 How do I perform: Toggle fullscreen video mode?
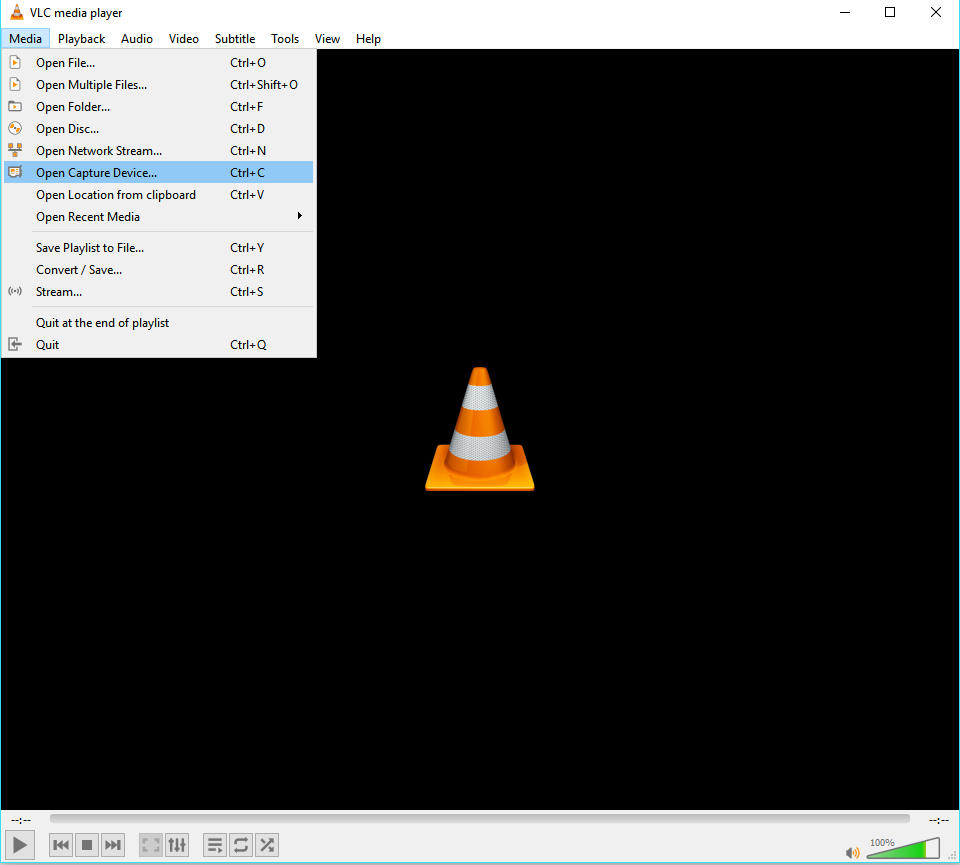[x=150, y=845]
